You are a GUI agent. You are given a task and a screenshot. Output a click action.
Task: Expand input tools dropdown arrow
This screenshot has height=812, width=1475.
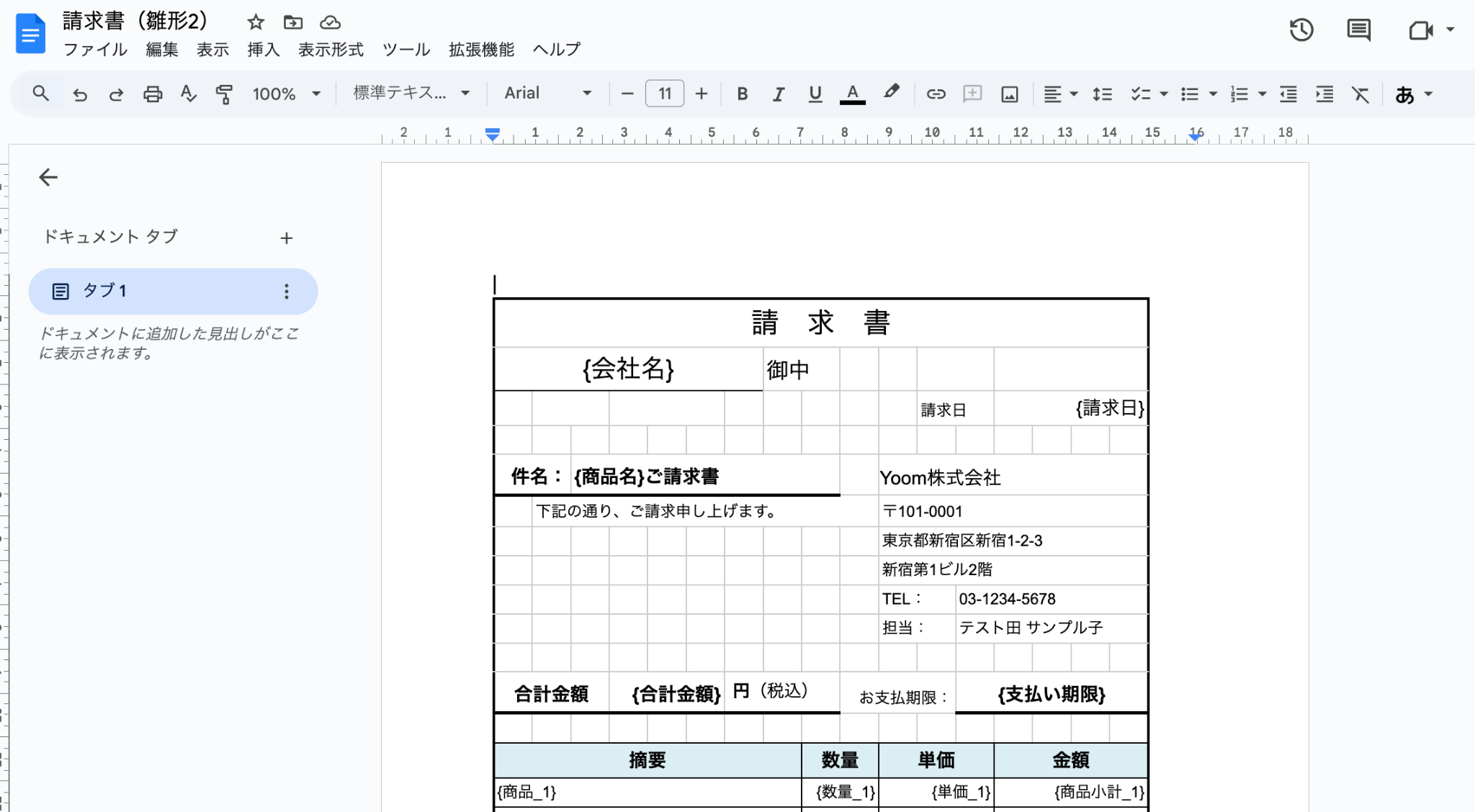[x=1429, y=94]
